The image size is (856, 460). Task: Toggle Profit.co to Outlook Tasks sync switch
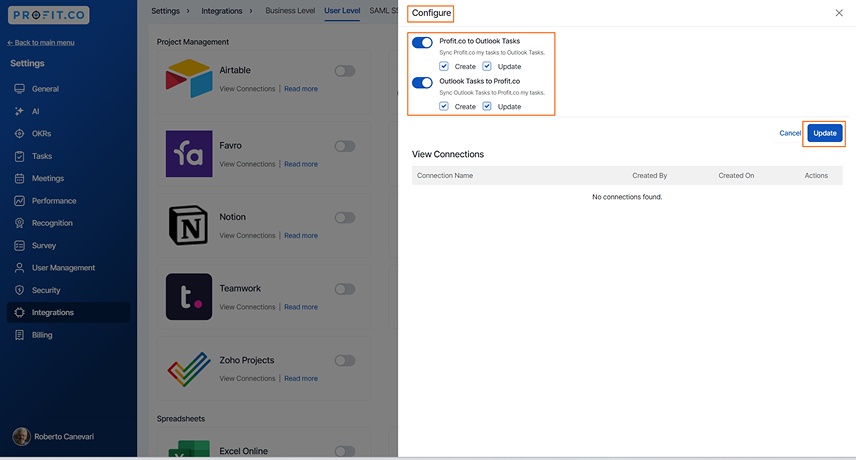pos(423,43)
